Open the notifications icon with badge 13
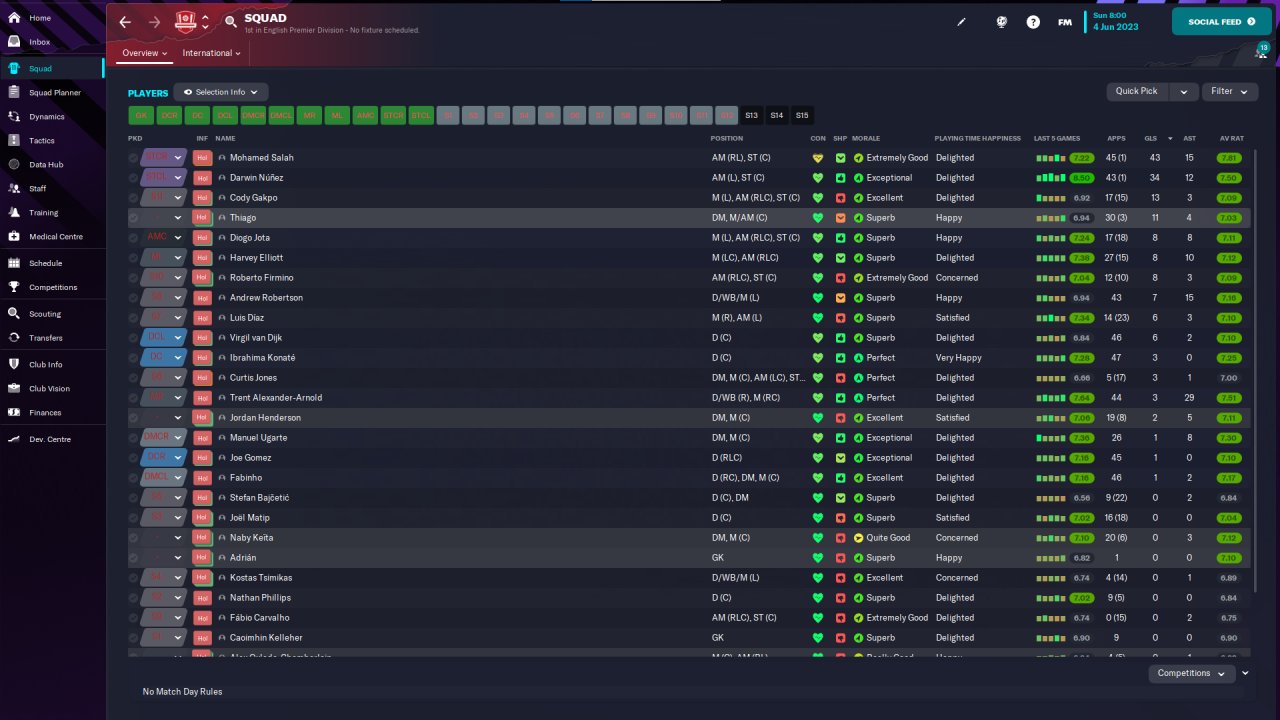Viewport: 1280px width, 720px height. [1261, 52]
